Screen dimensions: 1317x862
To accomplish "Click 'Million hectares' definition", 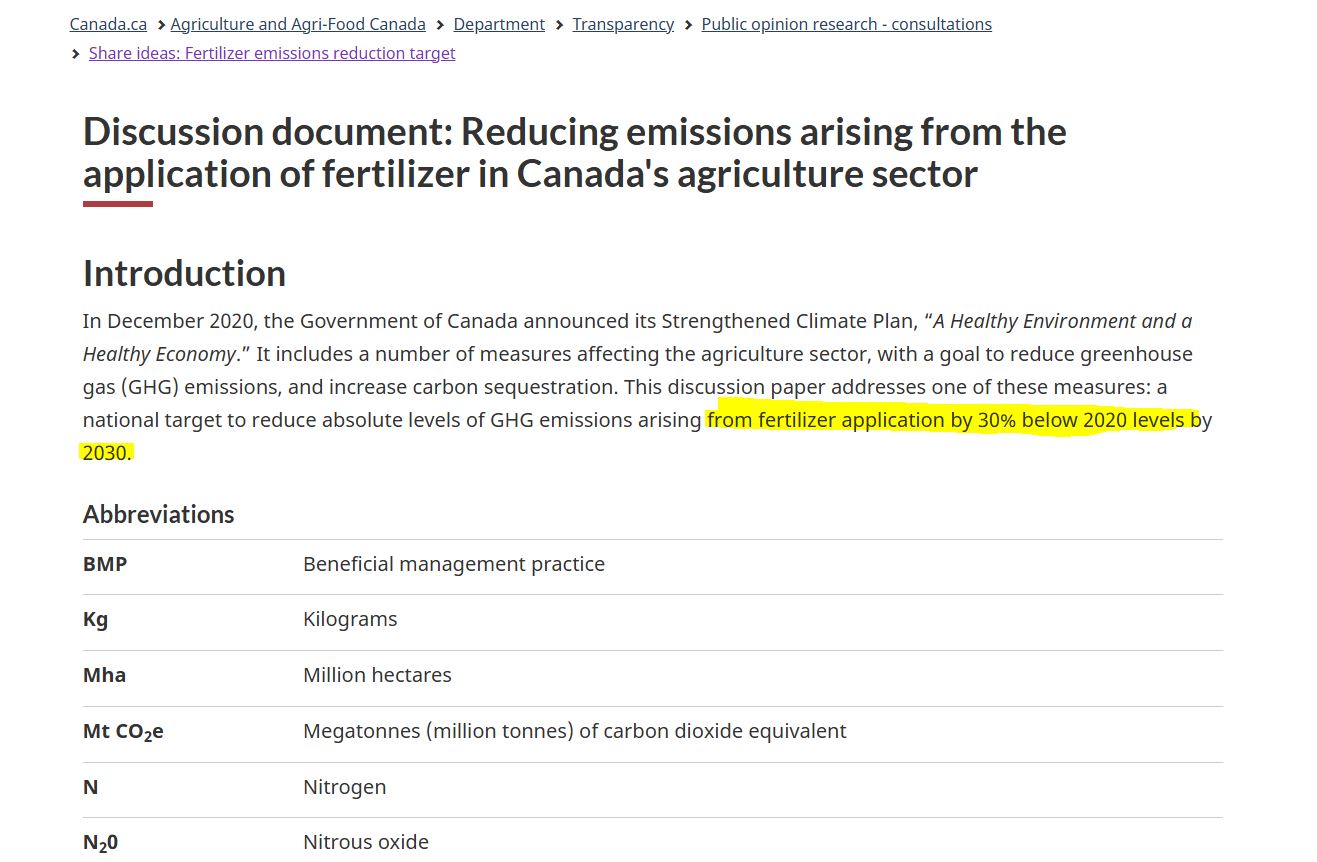I will tap(377, 675).
